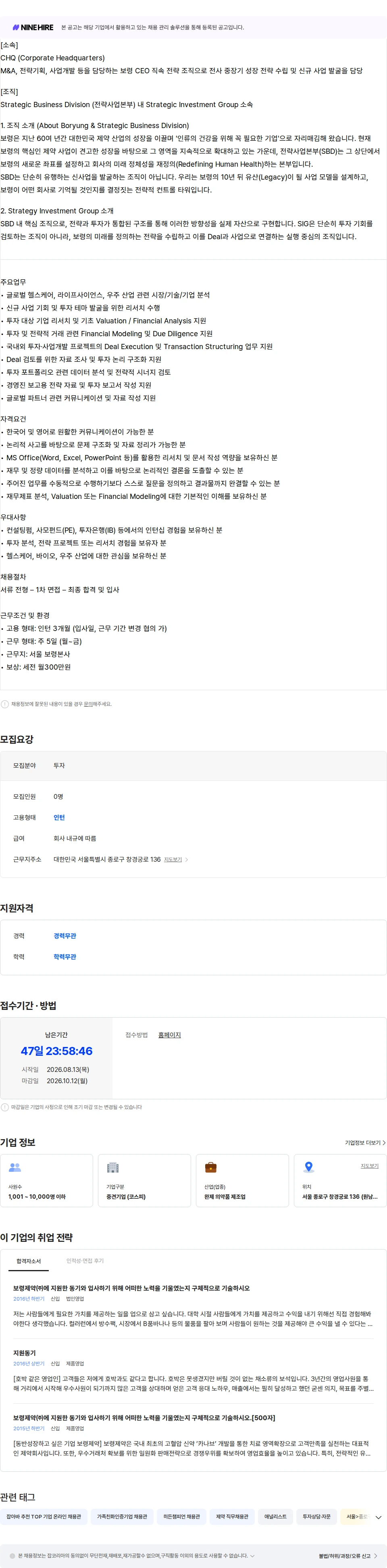Click the 모집요강 section heading
The width and height of the screenshot is (387, 1568).
pyautogui.click(x=17, y=740)
